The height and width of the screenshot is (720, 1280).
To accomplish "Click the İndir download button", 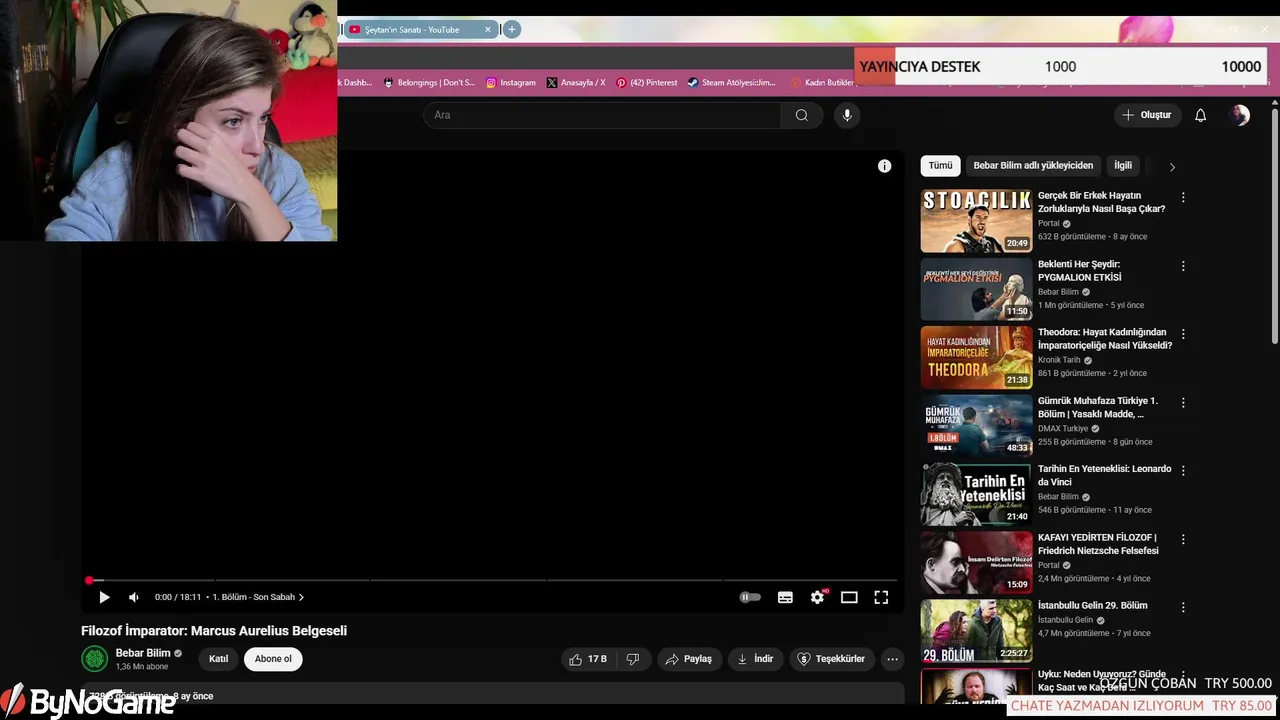I will pos(756,659).
